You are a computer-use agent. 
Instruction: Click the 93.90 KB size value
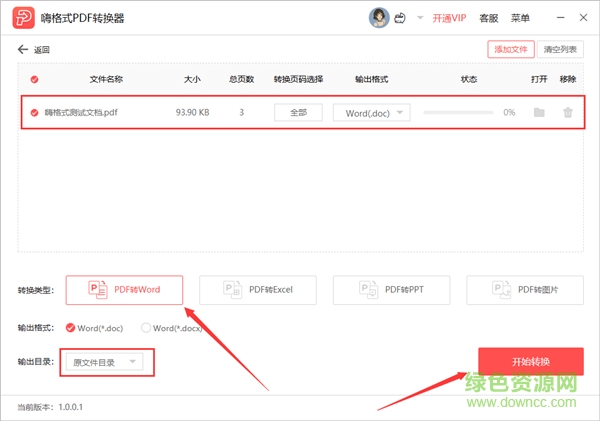point(192,113)
